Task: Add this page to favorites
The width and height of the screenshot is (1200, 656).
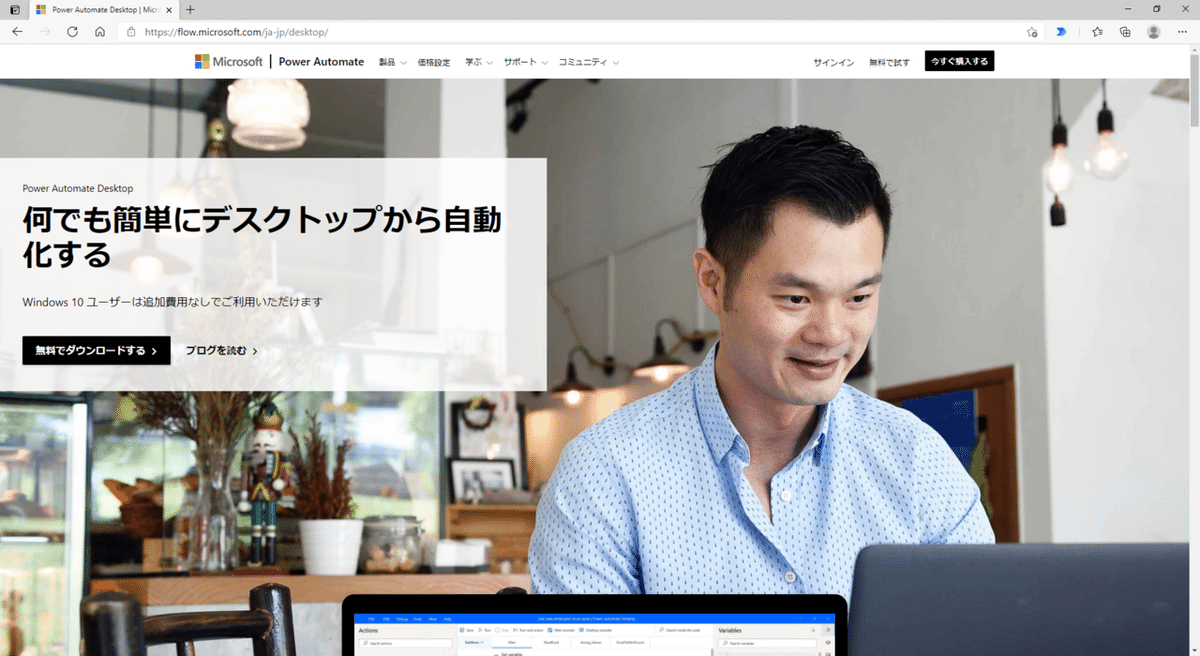Action: (1032, 32)
